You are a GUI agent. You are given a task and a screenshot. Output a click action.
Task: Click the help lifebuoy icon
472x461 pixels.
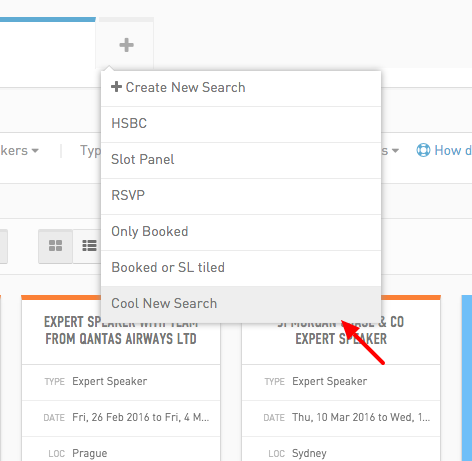click(x=423, y=150)
